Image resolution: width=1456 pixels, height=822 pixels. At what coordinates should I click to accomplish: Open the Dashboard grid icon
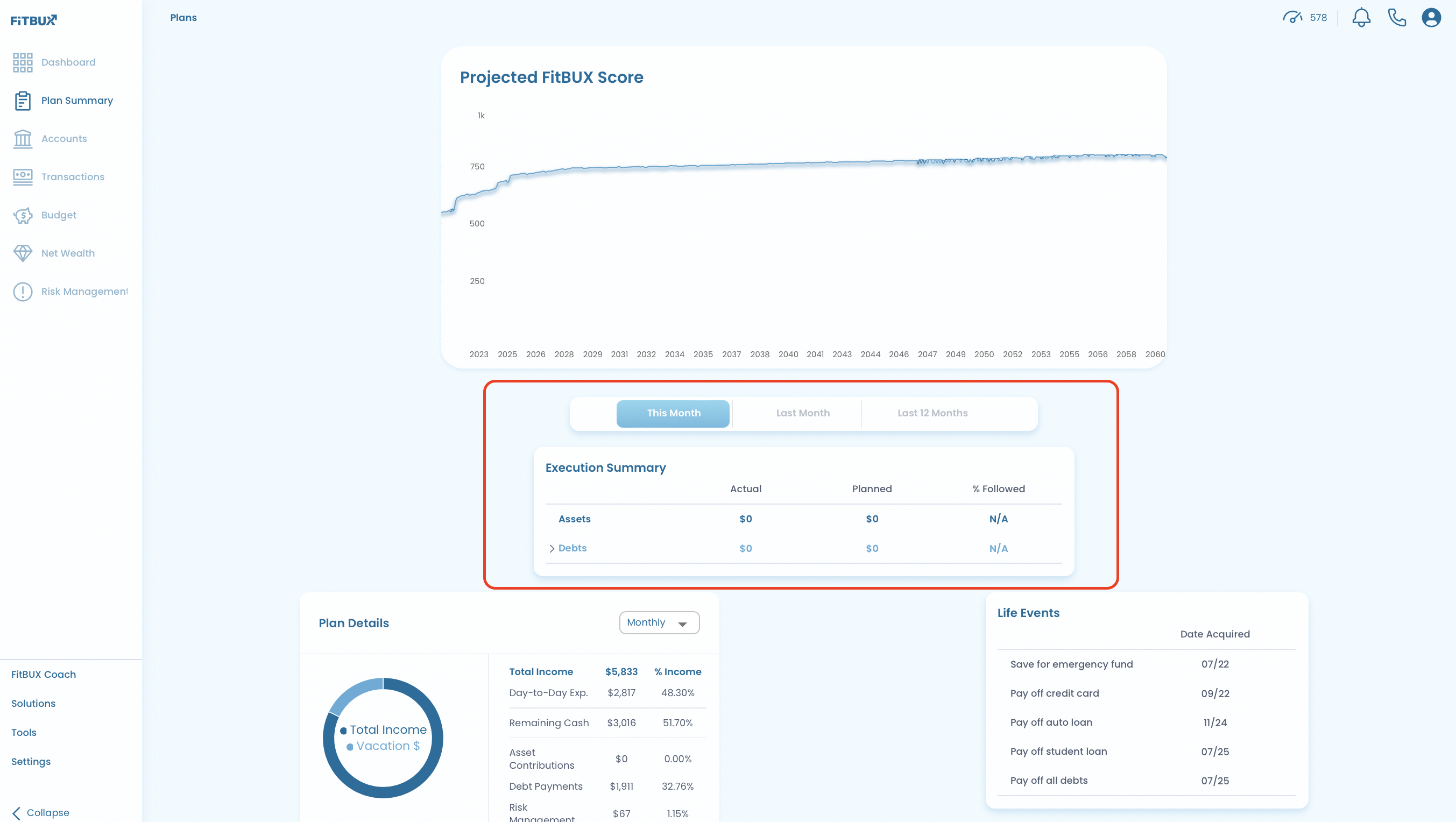(x=23, y=62)
